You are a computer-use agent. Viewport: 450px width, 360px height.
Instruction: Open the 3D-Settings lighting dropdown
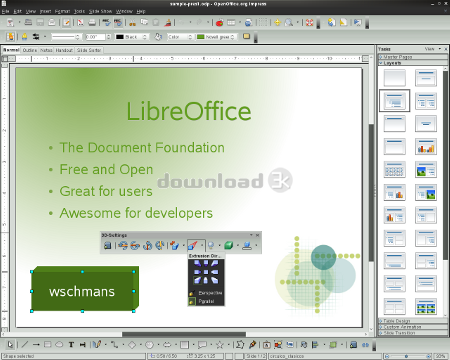coord(219,246)
